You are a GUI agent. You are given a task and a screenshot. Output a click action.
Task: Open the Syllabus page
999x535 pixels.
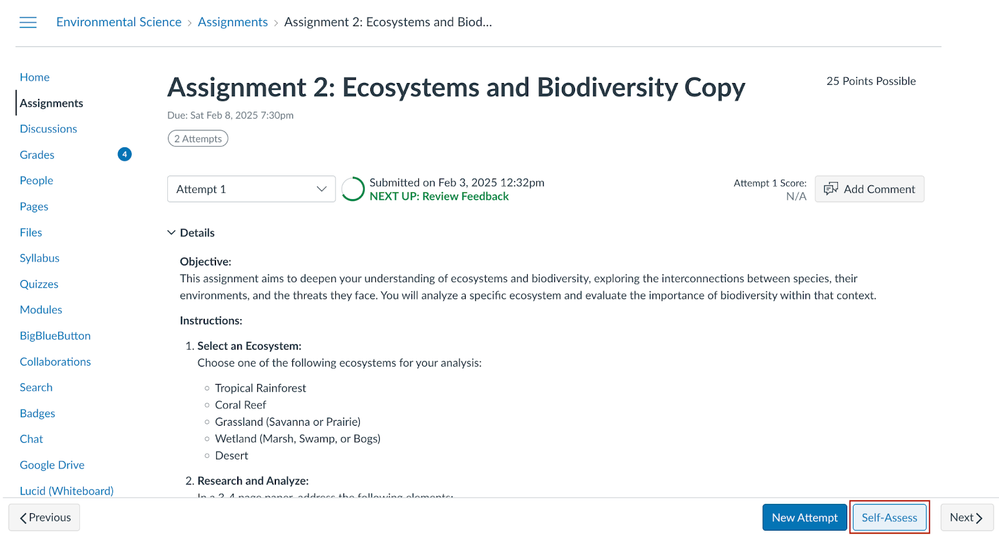tap(40, 258)
